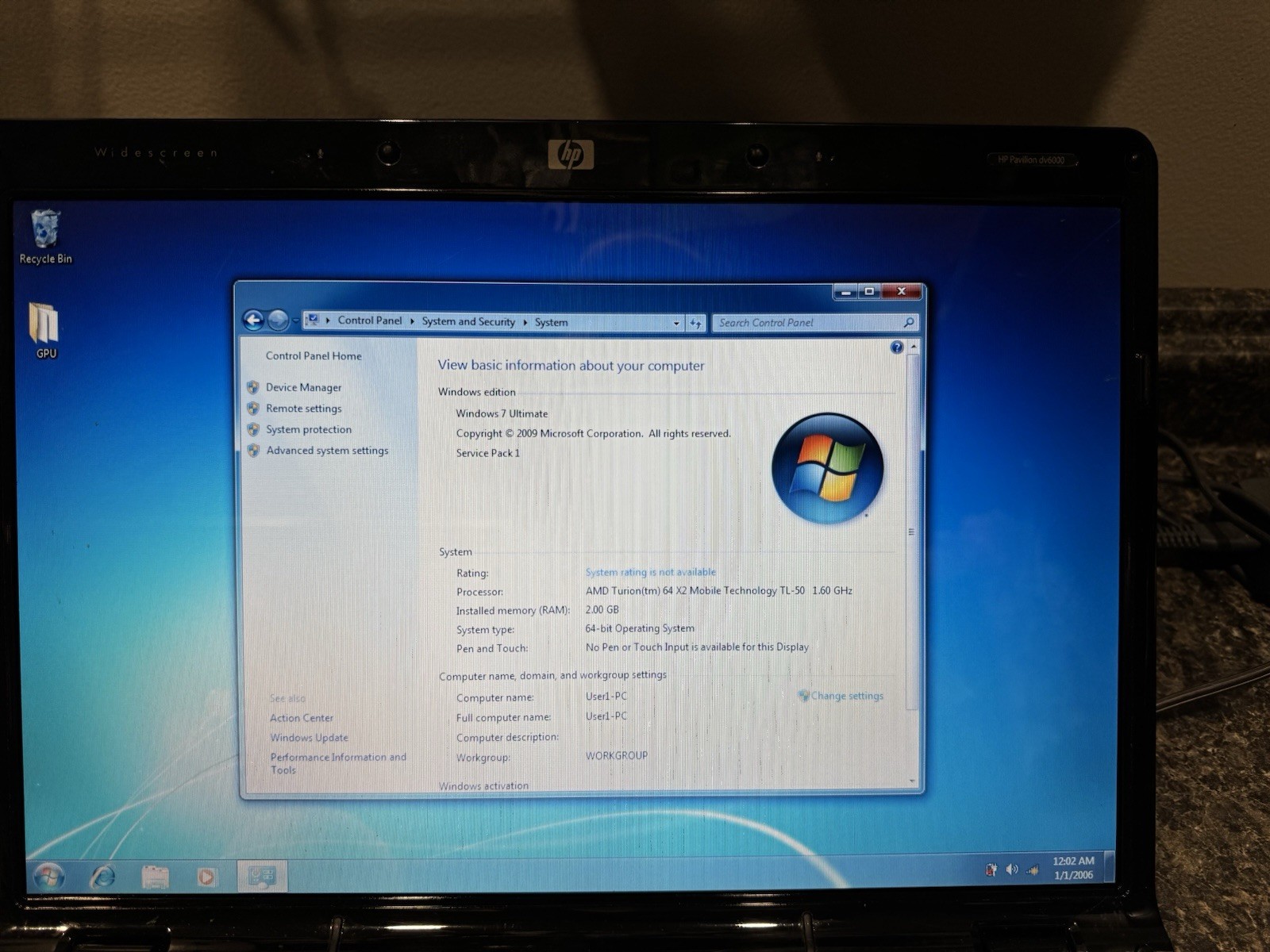Viewport: 1270px width, 952px height.
Task: Open Remote settings link
Action: coord(303,409)
